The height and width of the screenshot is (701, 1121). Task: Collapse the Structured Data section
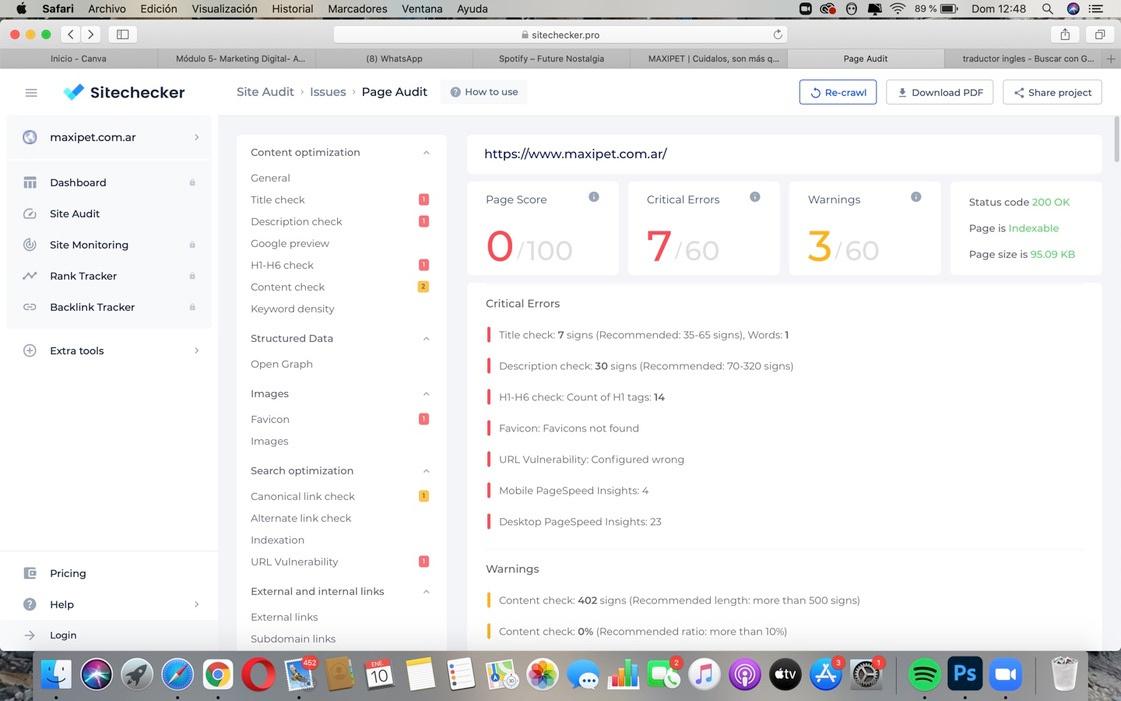coord(426,339)
